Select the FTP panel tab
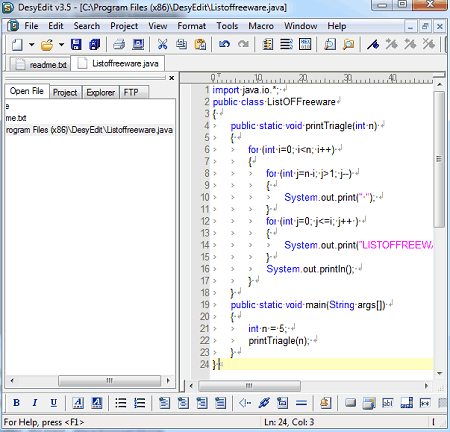 click(131, 92)
